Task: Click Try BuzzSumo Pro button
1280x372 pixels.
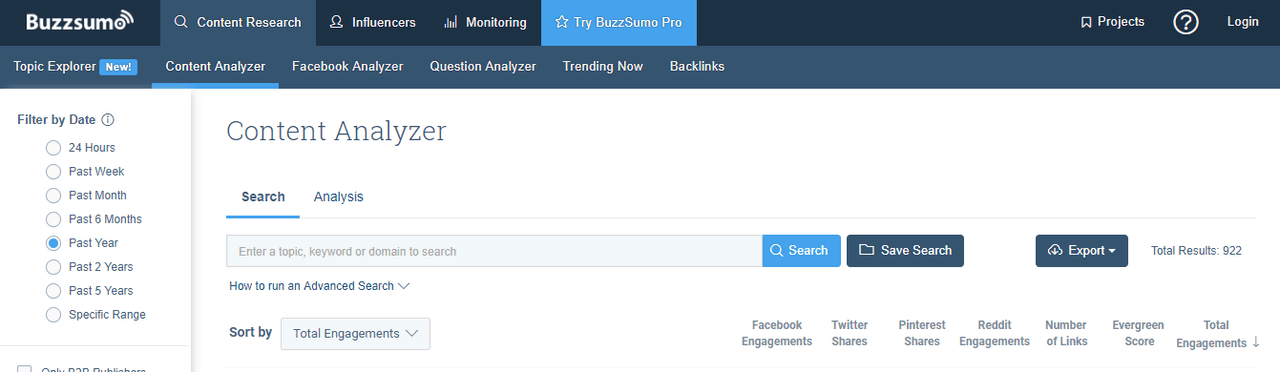Action: pyautogui.click(x=619, y=22)
